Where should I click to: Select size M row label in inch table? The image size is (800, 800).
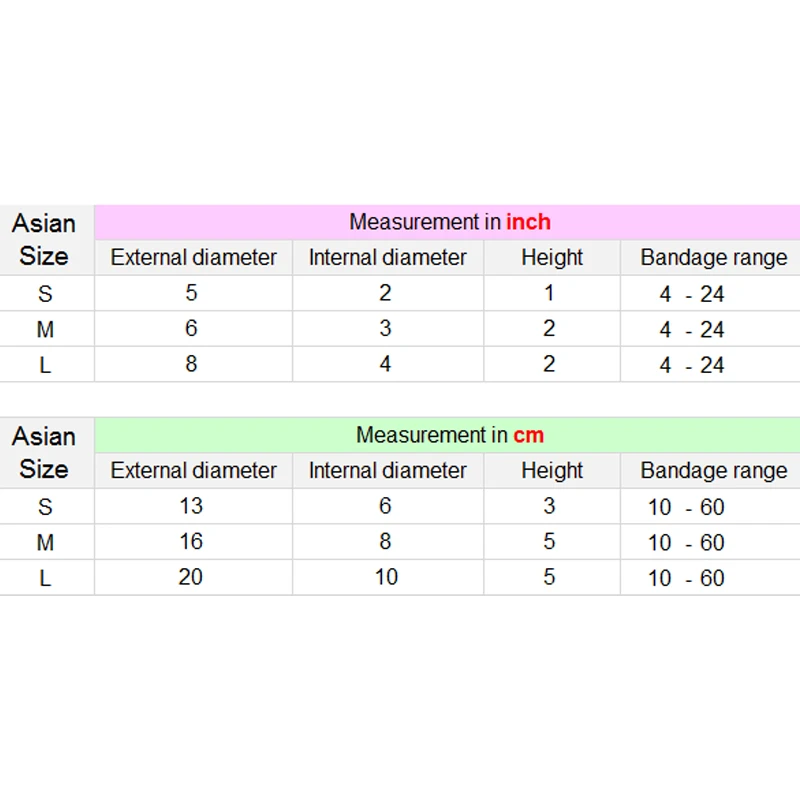click(45, 329)
